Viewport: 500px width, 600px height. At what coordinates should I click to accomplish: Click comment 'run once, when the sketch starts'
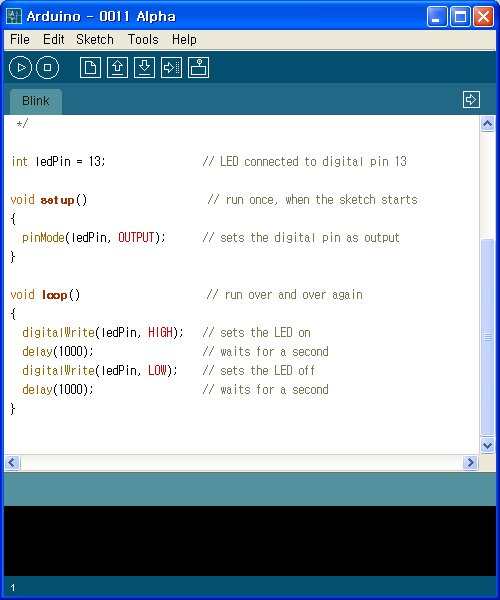[312, 200]
